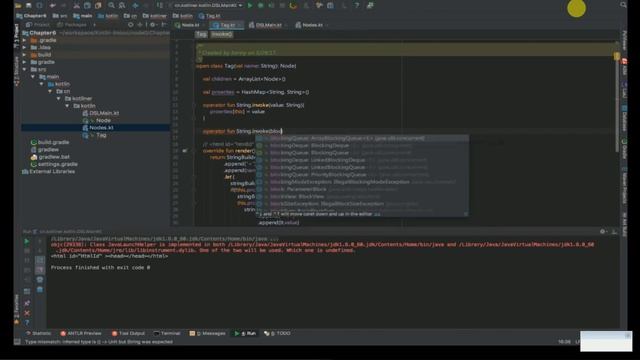Select Nodes.kt in project tree
The width and height of the screenshot is (640, 360).
(98, 128)
